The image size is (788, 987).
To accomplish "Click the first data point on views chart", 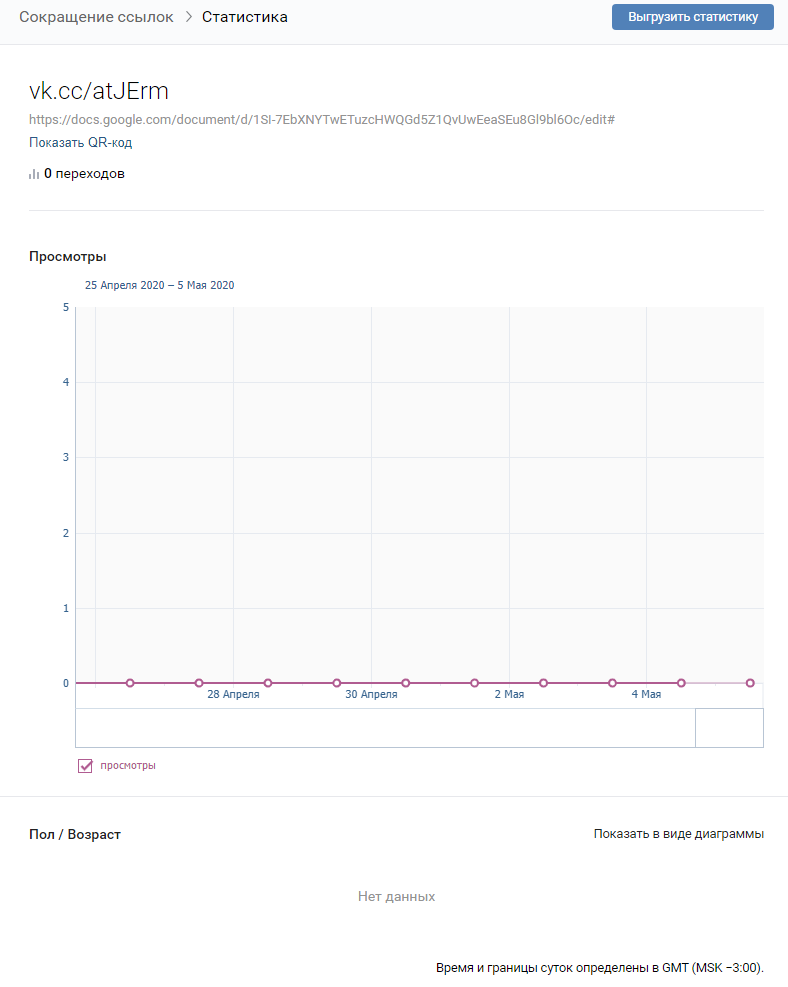I will coord(130,683).
